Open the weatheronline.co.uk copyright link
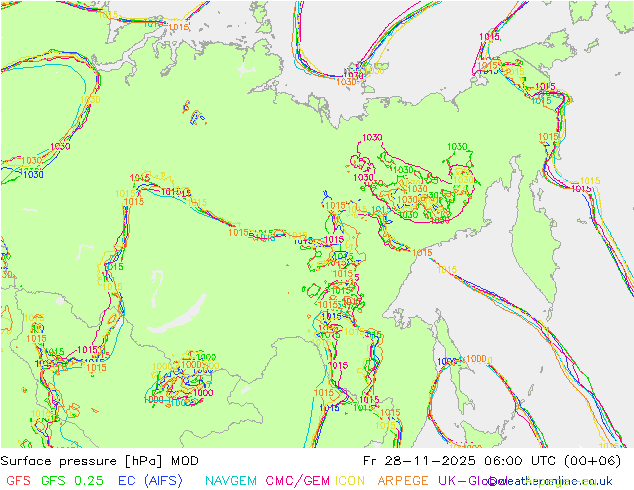Screen dimensions: 634x490 point(551,481)
